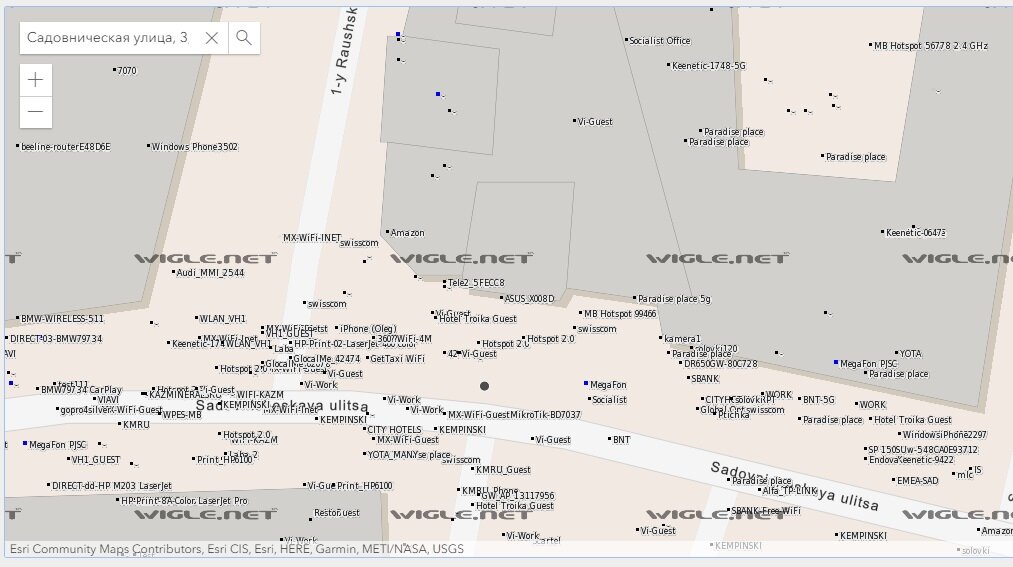Select 'SP 150SUw-548CA0E93712' network label

[x=923, y=450]
